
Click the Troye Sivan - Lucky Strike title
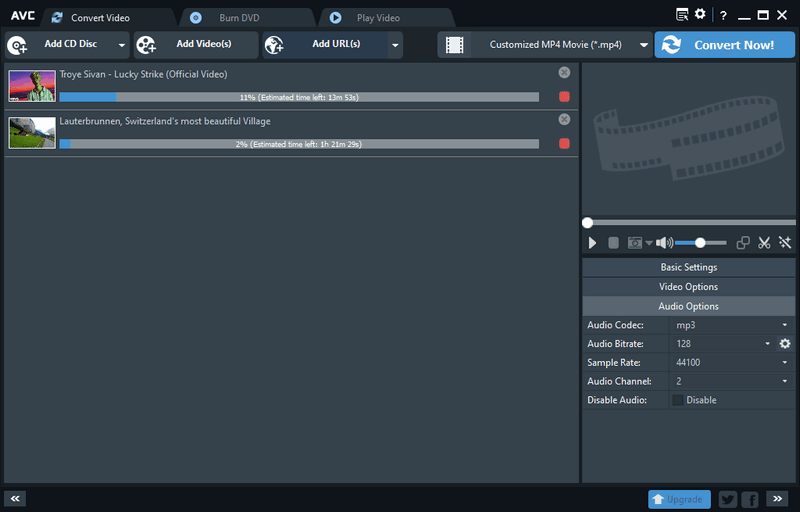point(143,74)
